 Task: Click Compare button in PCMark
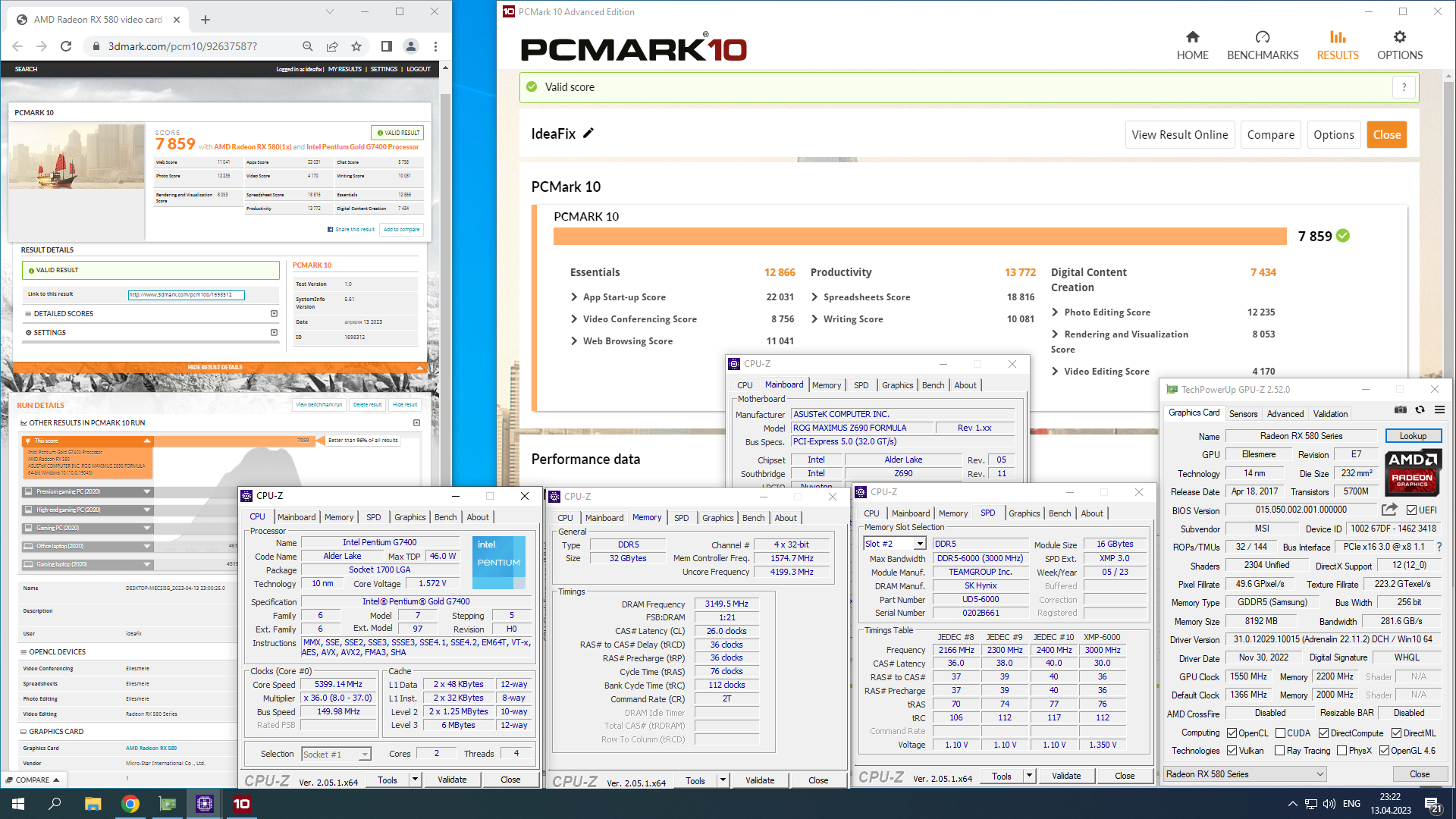point(1271,135)
